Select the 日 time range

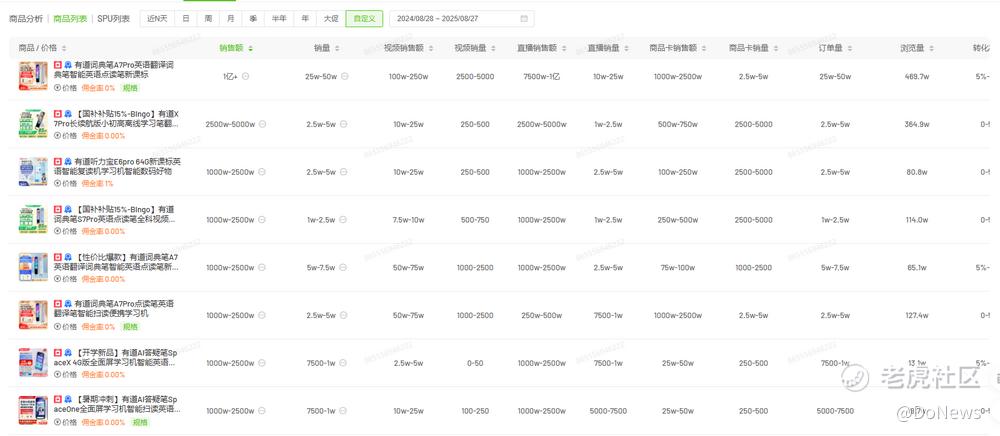pos(186,19)
